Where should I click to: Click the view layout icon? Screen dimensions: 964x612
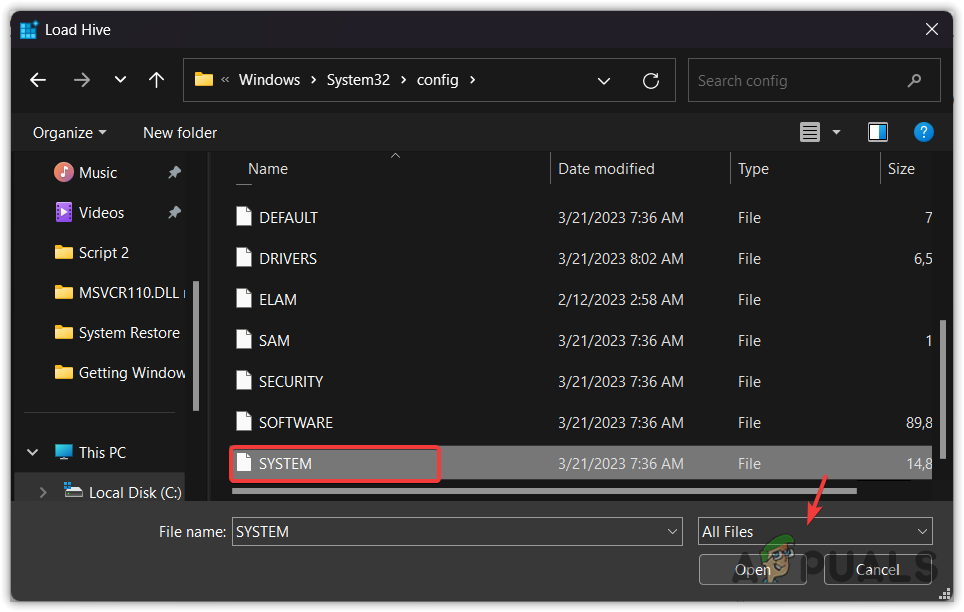point(810,132)
